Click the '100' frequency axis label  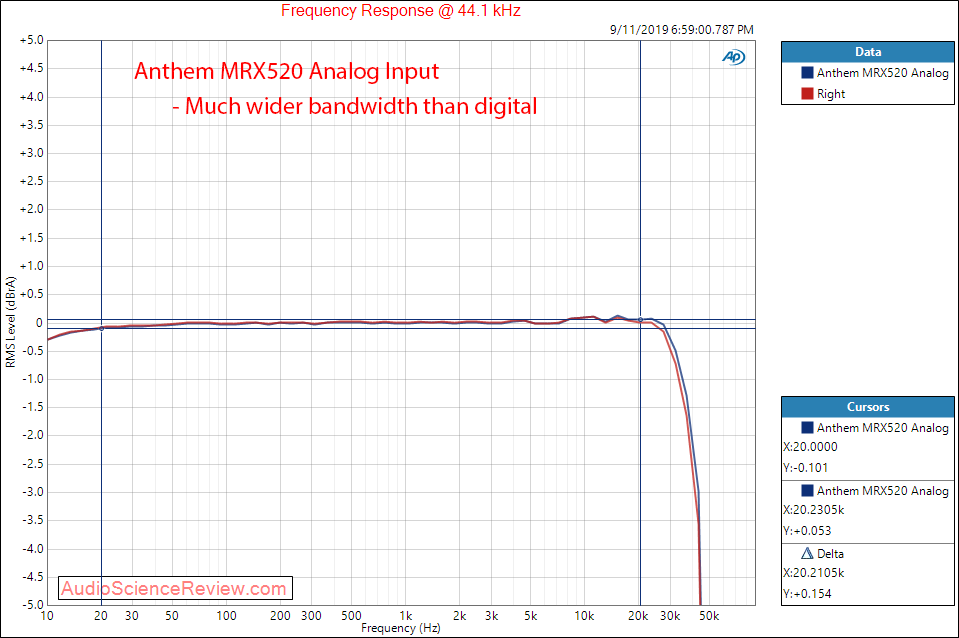click(226, 616)
